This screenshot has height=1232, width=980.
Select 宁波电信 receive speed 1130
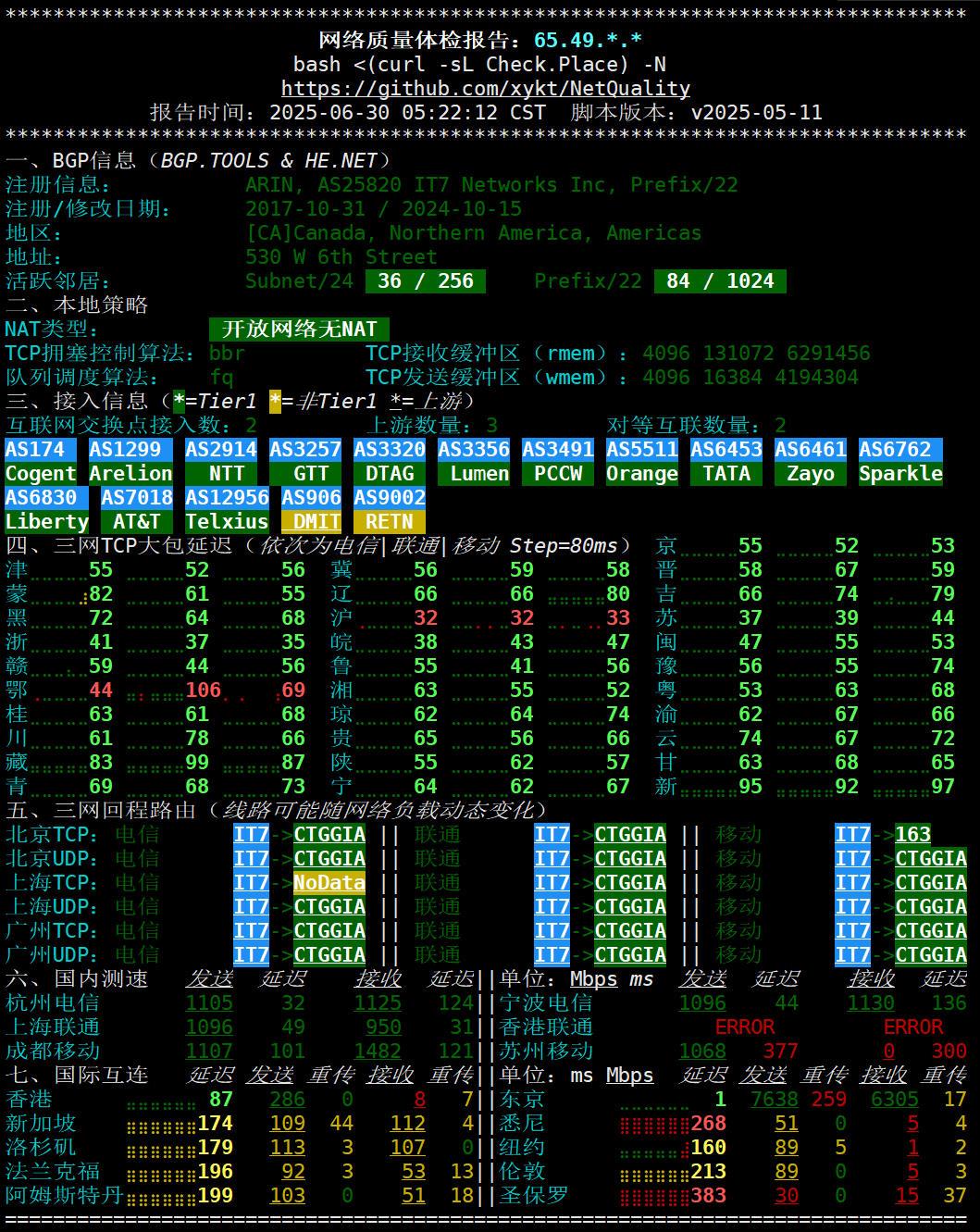[871, 1003]
